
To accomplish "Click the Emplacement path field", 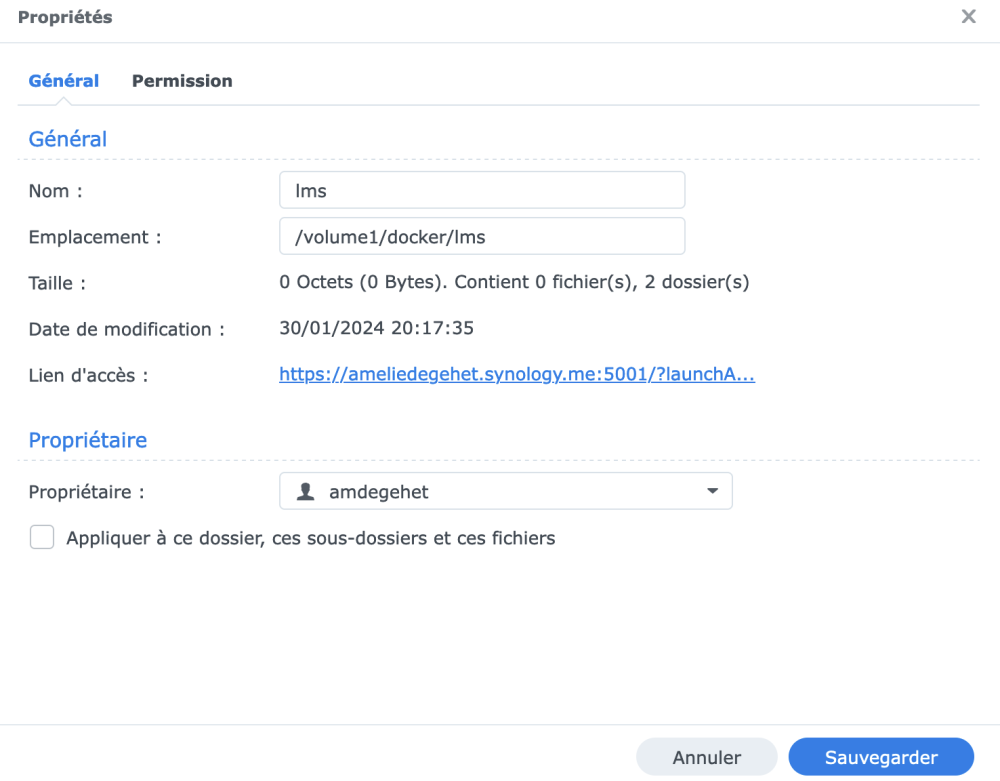I will [482, 236].
